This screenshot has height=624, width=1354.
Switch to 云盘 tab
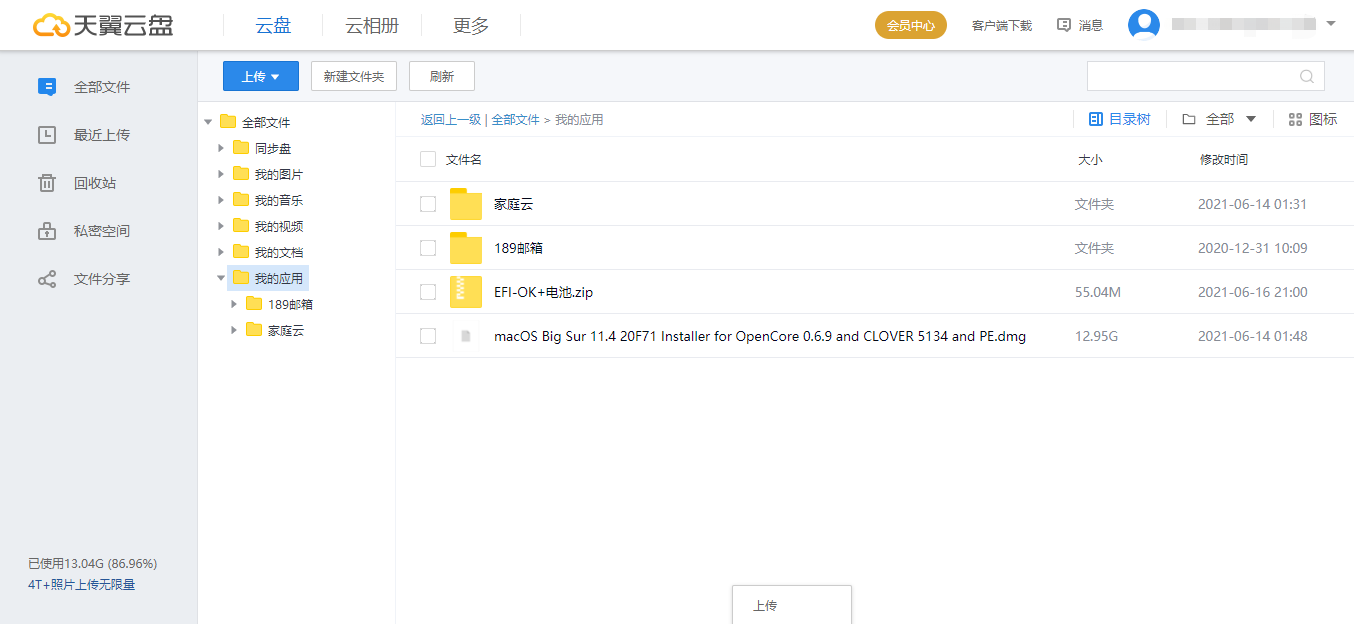(273, 26)
